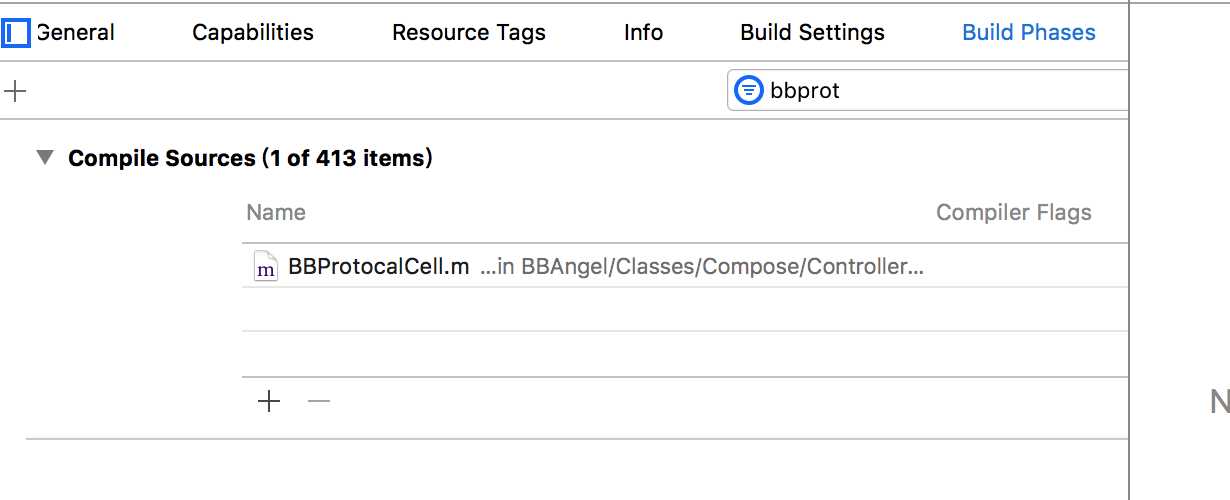The height and width of the screenshot is (500, 1230).
Task: Remove selected source with minus button
Action: click(x=319, y=402)
